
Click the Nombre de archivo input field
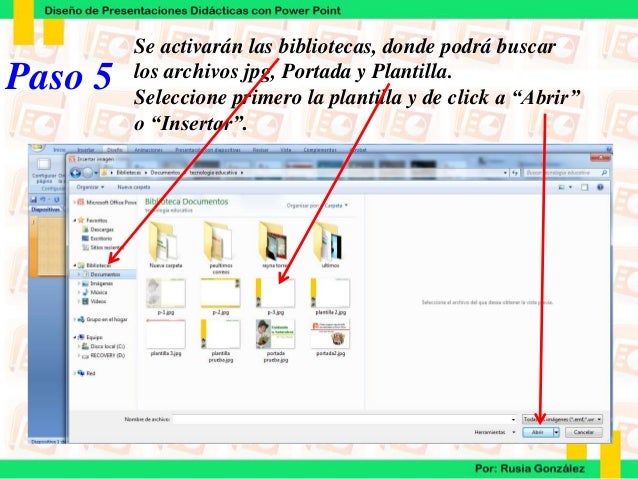click(x=344, y=419)
